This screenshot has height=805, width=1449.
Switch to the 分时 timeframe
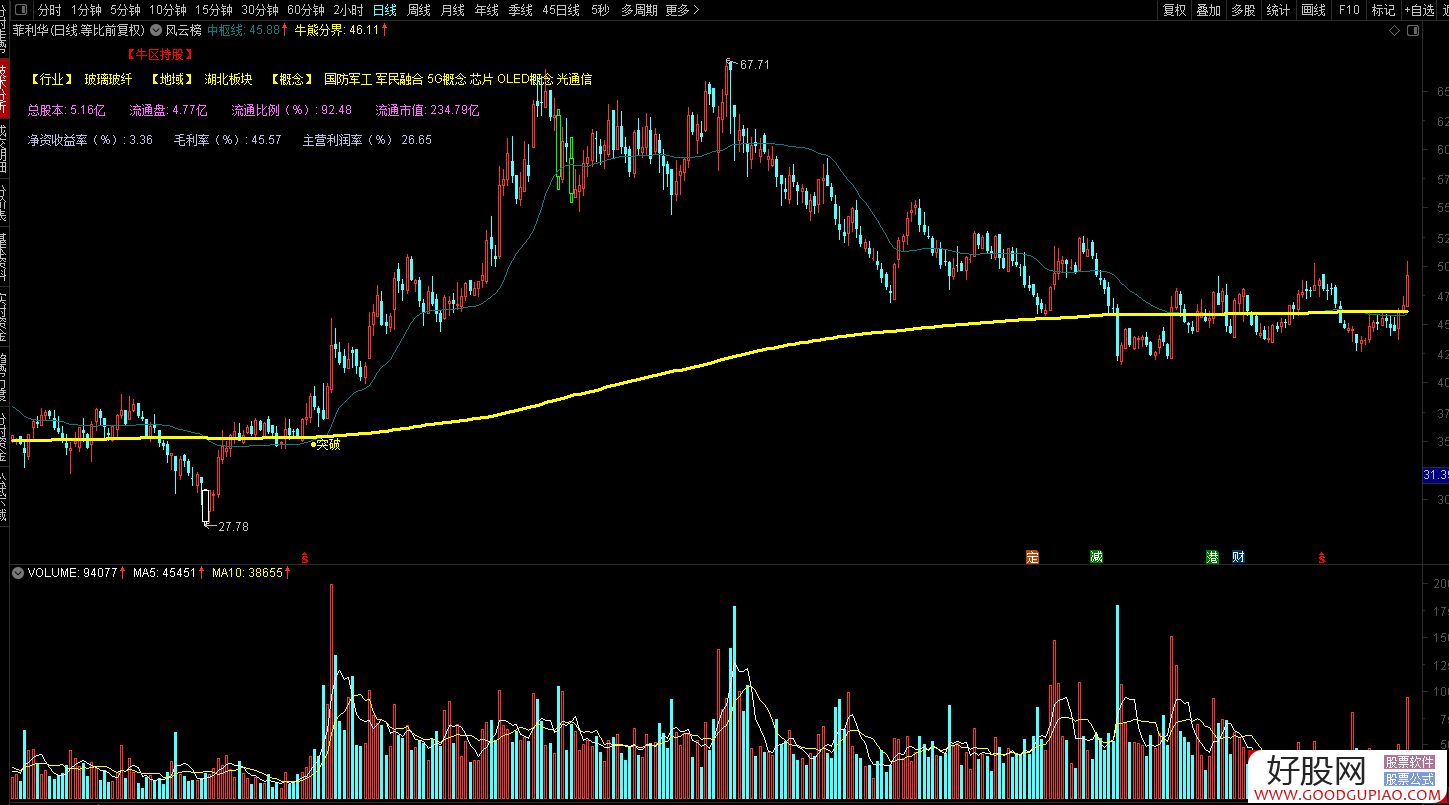[x=50, y=10]
